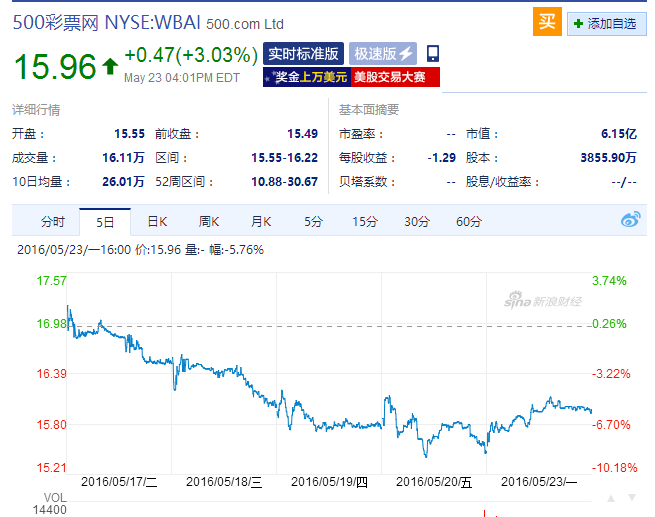The width and height of the screenshot is (655, 517).
Task: Click the 0.26% percent axis label
Action: click(x=609, y=324)
